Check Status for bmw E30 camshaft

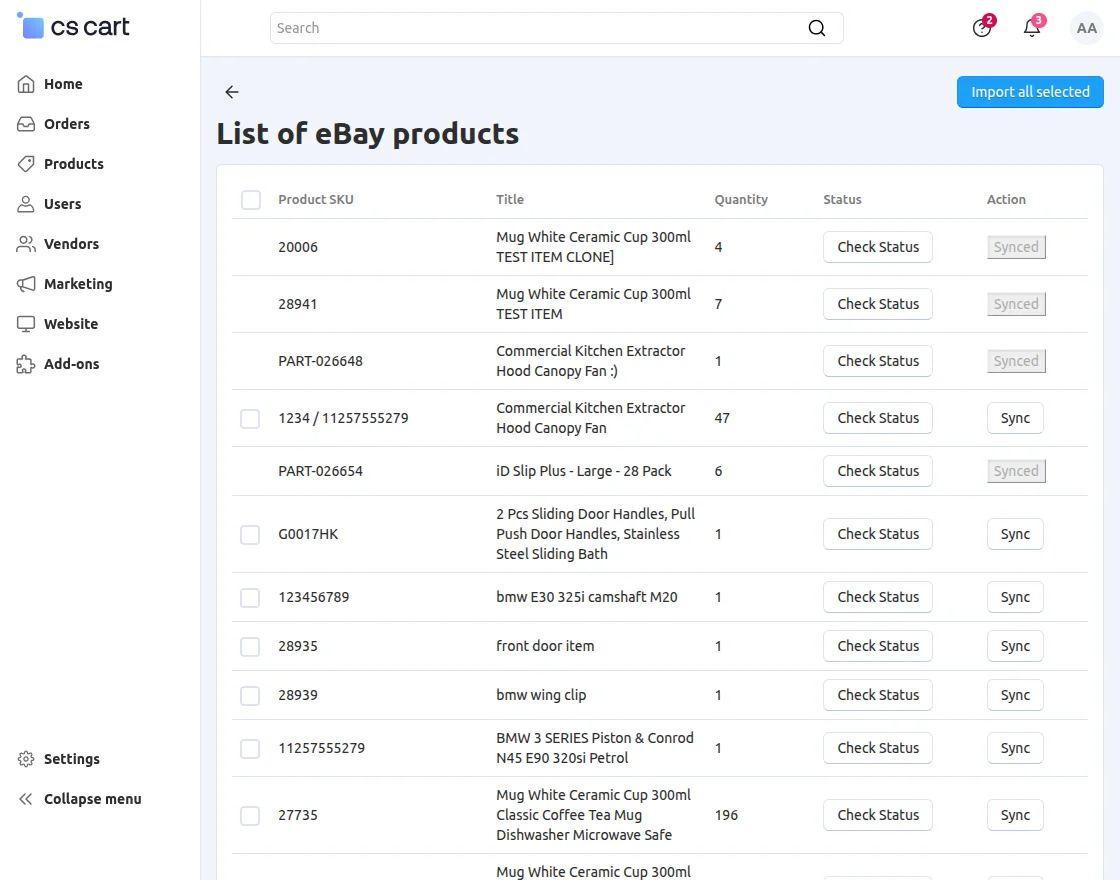(x=877, y=597)
